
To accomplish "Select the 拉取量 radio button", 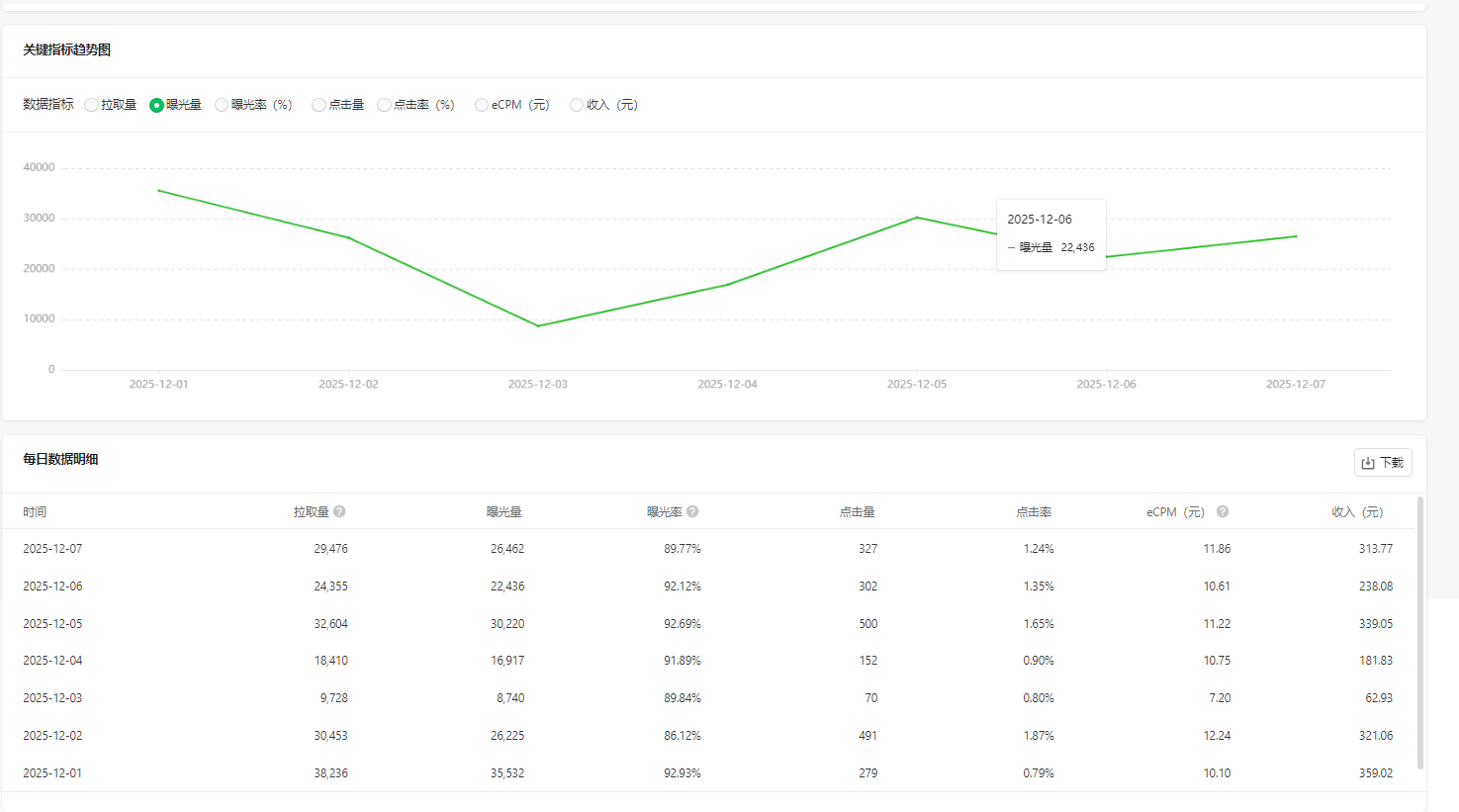I will [x=92, y=105].
